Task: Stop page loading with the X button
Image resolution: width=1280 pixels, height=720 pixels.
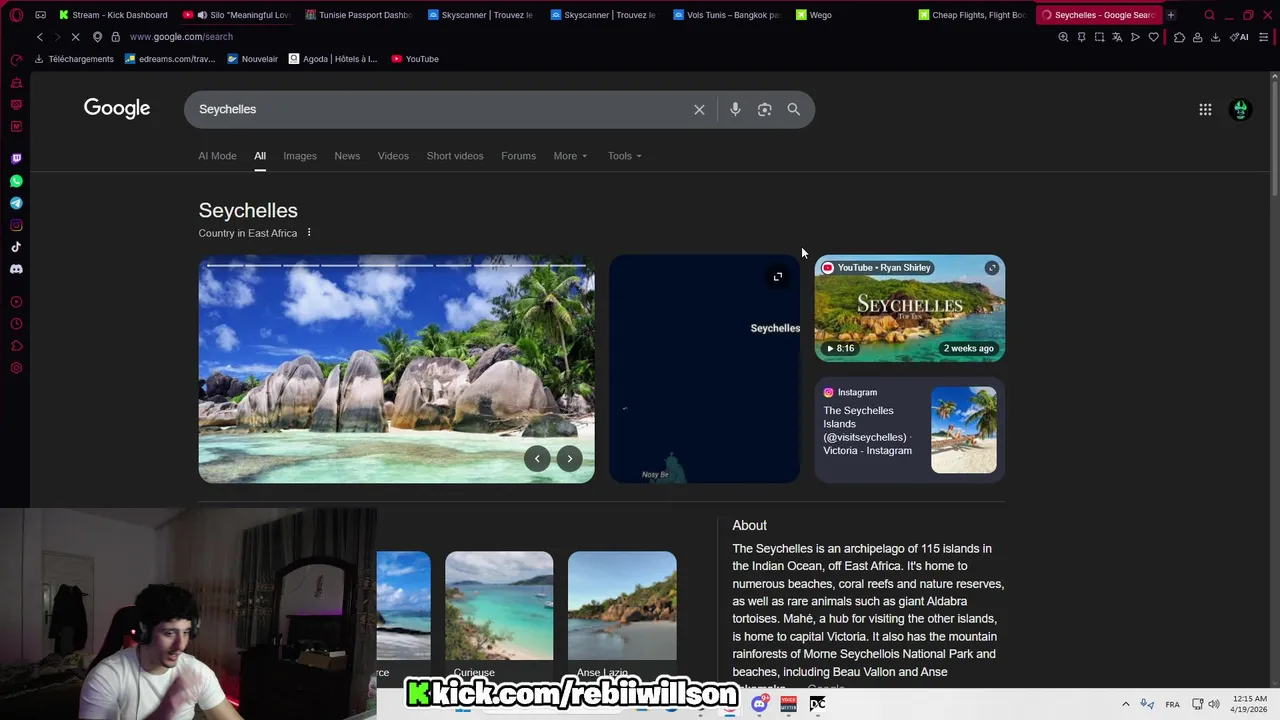Action: point(77,37)
